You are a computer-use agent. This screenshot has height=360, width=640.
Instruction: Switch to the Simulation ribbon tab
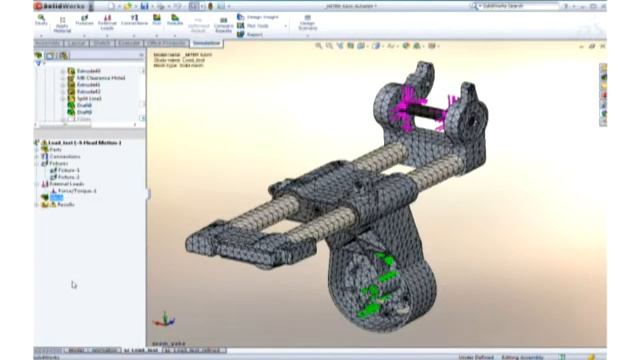tap(207, 43)
